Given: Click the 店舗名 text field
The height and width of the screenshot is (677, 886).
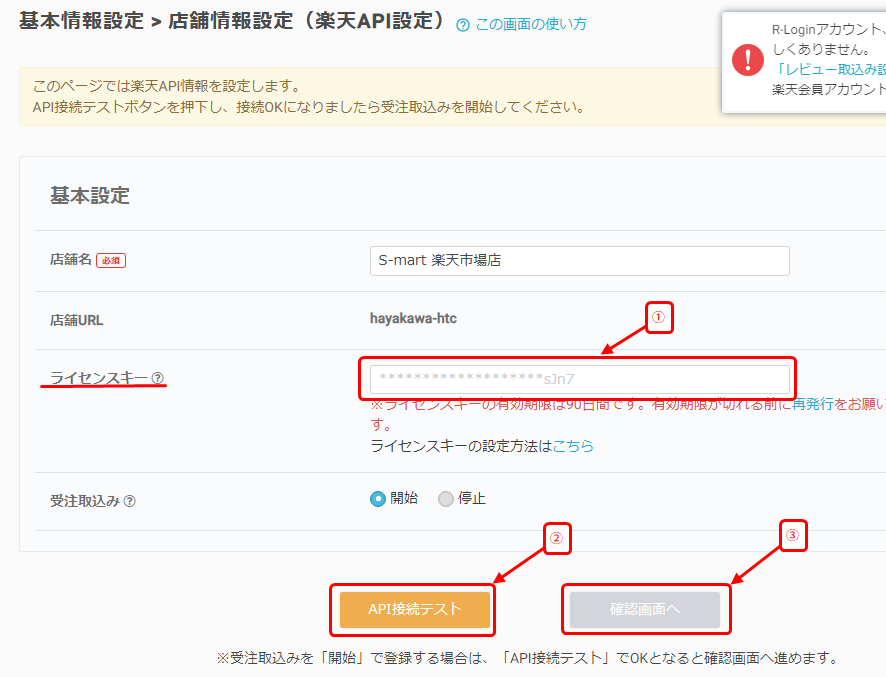Looking at the screenshot, I should tap(579, 261).
